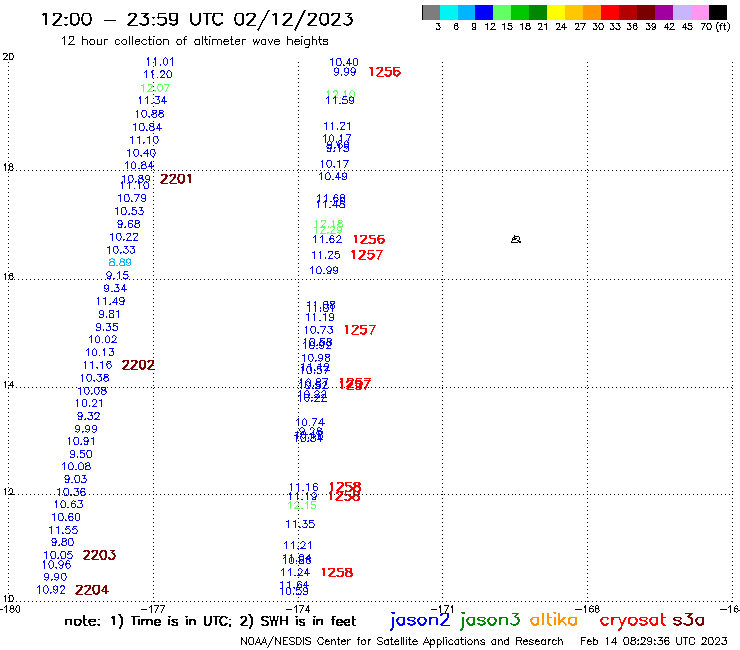
Task: Select the wave height value 11.62
Action: click(x=327, y=239)
